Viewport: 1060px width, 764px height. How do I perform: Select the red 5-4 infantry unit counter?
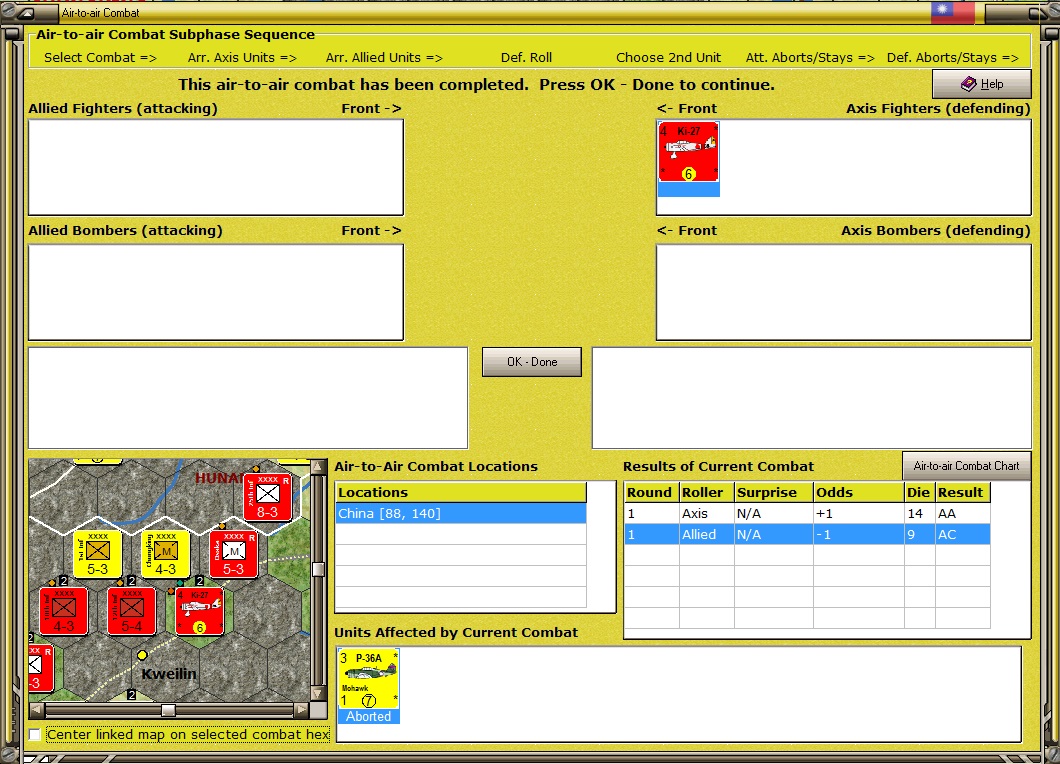132,611
